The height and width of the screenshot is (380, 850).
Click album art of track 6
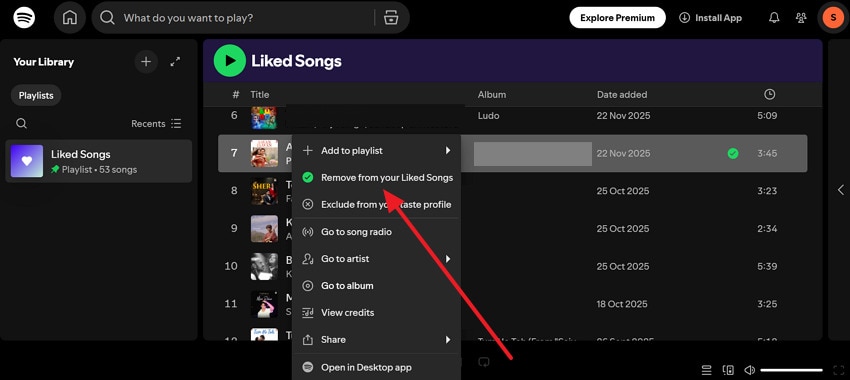[264, 118]
